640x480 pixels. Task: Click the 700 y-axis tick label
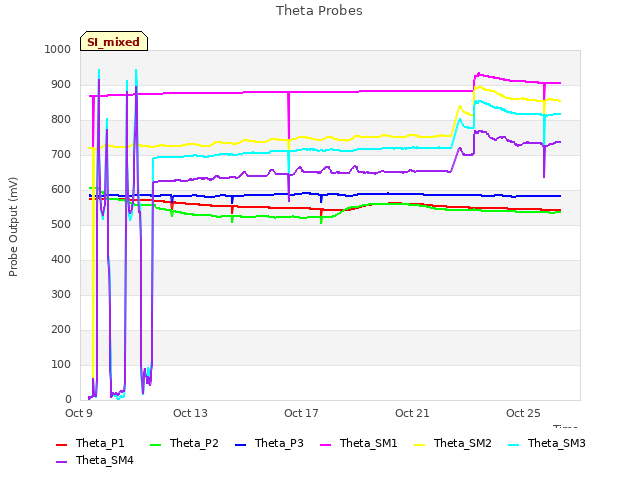(x=61, y=155)
